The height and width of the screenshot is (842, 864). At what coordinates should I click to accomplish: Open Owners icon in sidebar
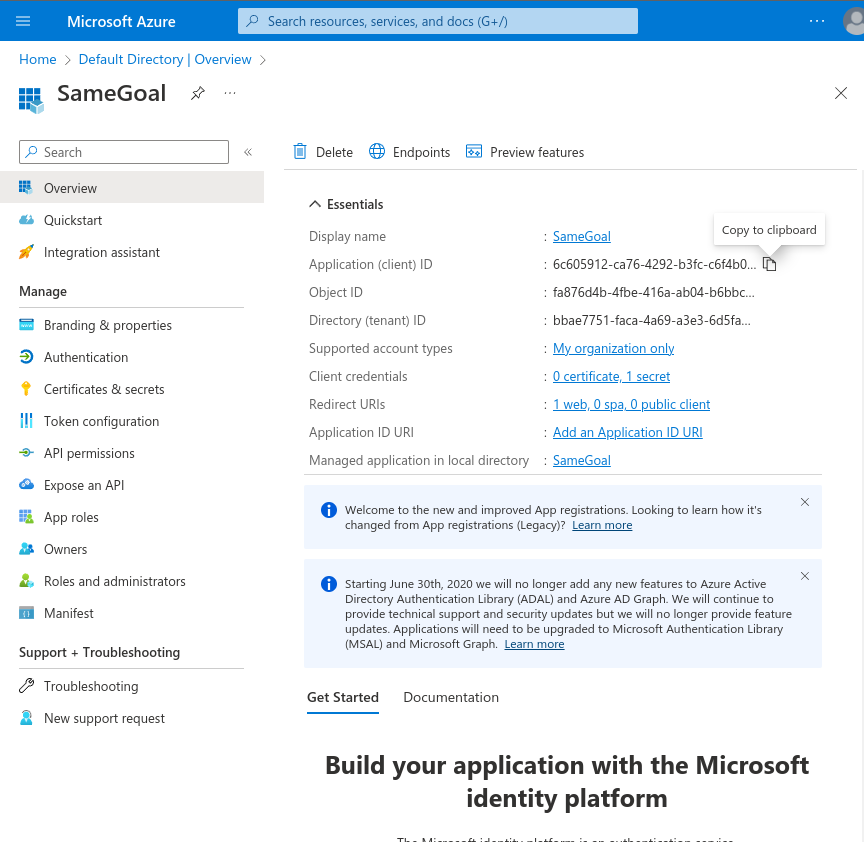[26, 549]
